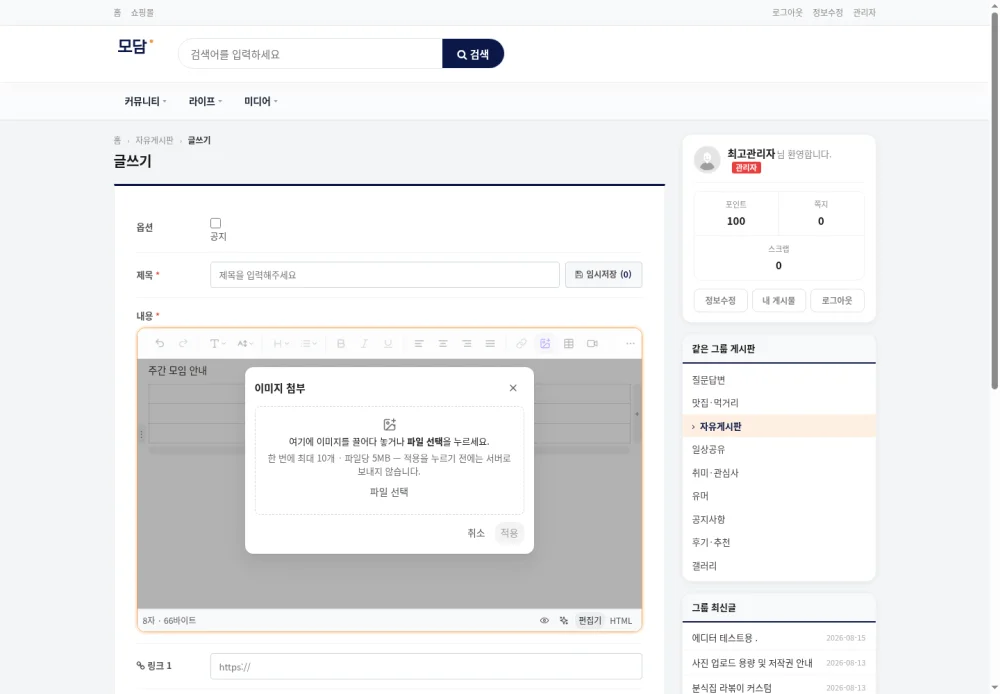Screen dimensions: 1000x694
Task: Apply italic formatting in the editor
Action: tap(364, 344)
